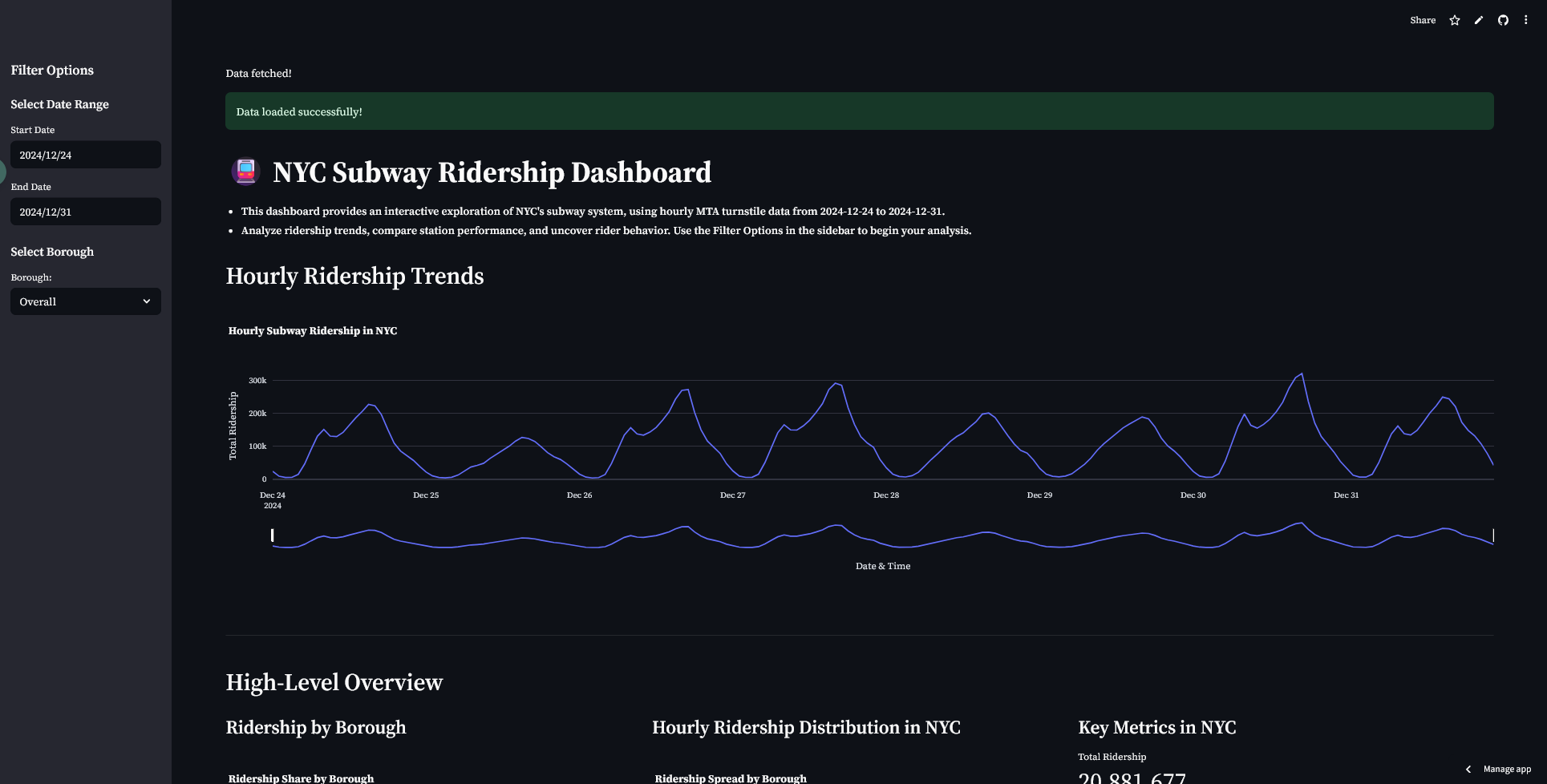Click the Hourly Ridership Trends heading

point(355,277)
